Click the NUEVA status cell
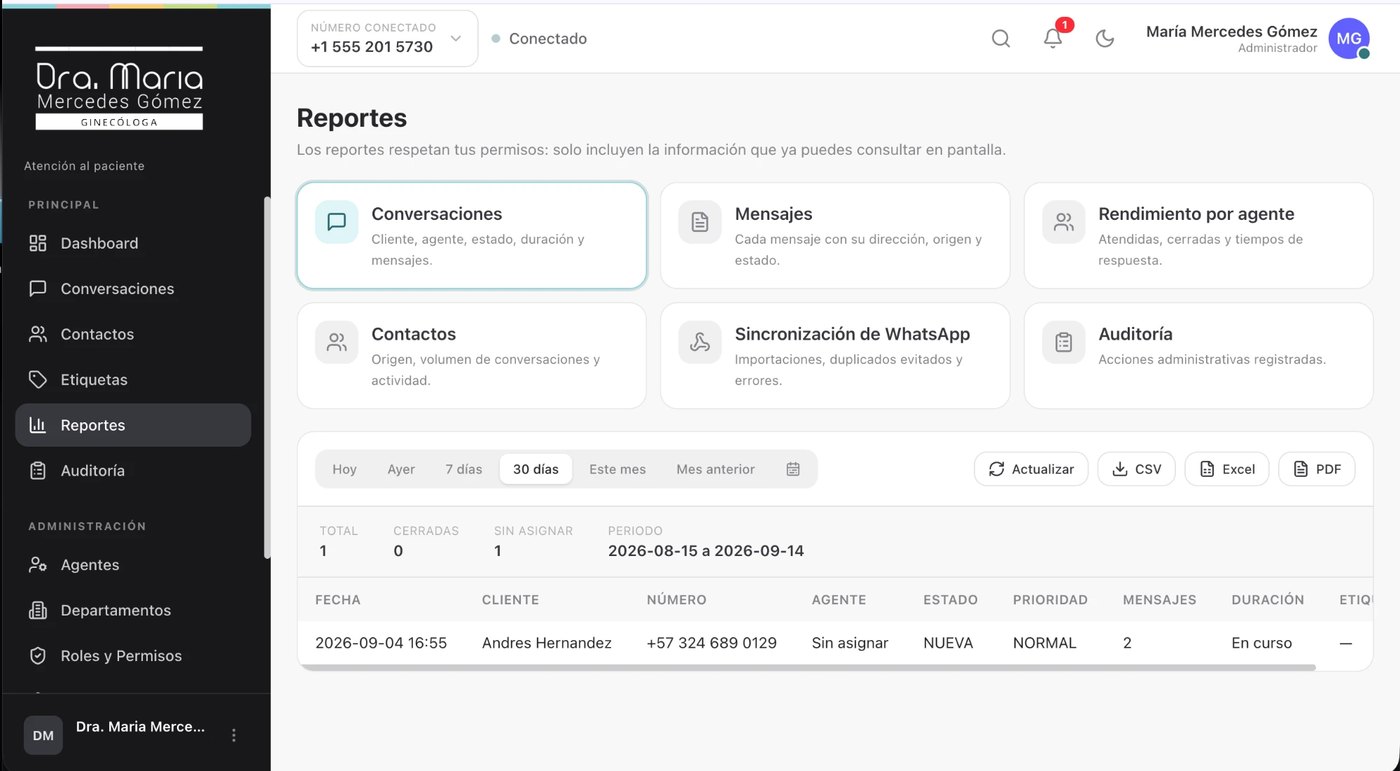Screen dimensions: 1400x771 (948, 643)
